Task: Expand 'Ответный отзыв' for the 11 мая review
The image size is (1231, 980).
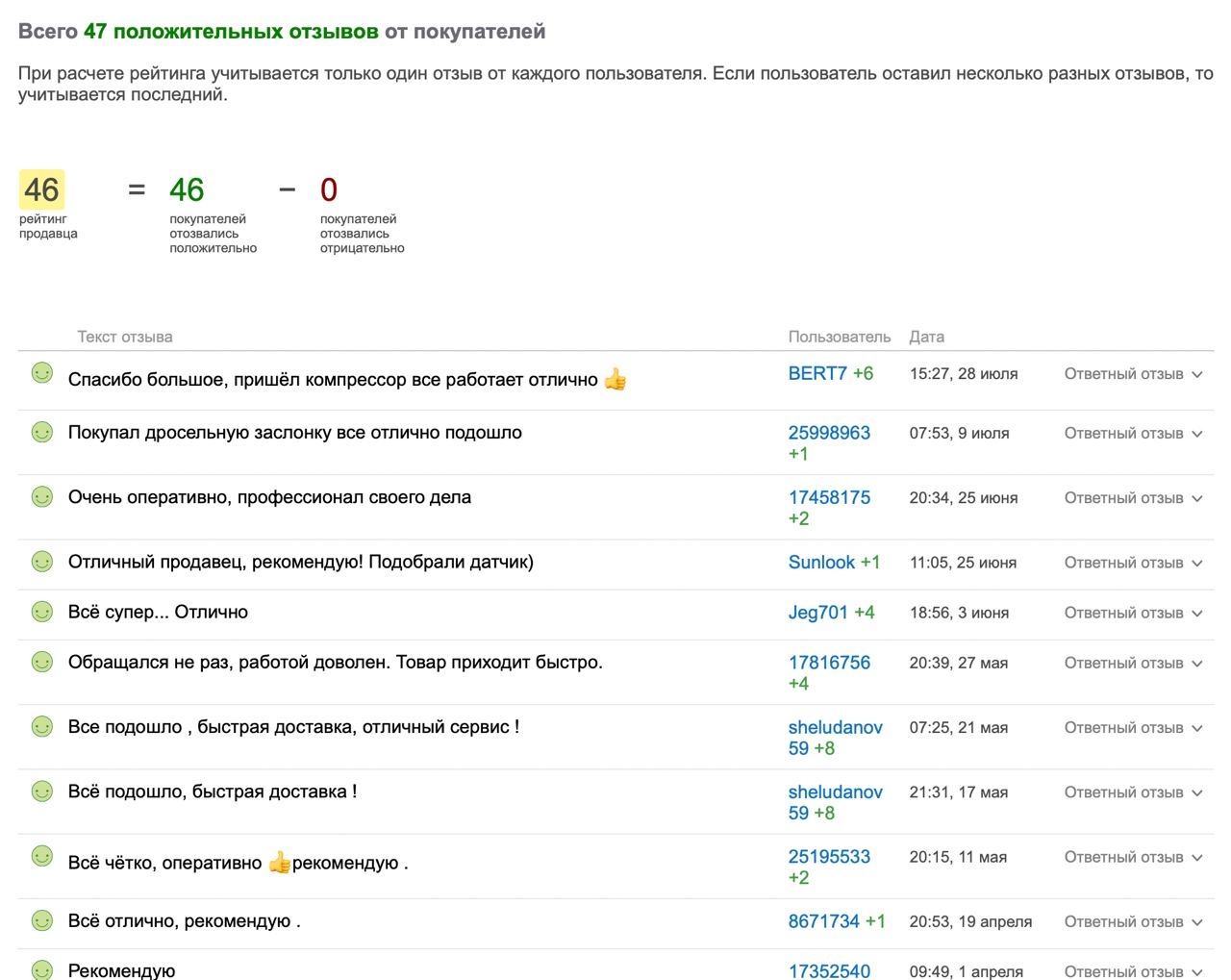Action: click(1133, 857)
